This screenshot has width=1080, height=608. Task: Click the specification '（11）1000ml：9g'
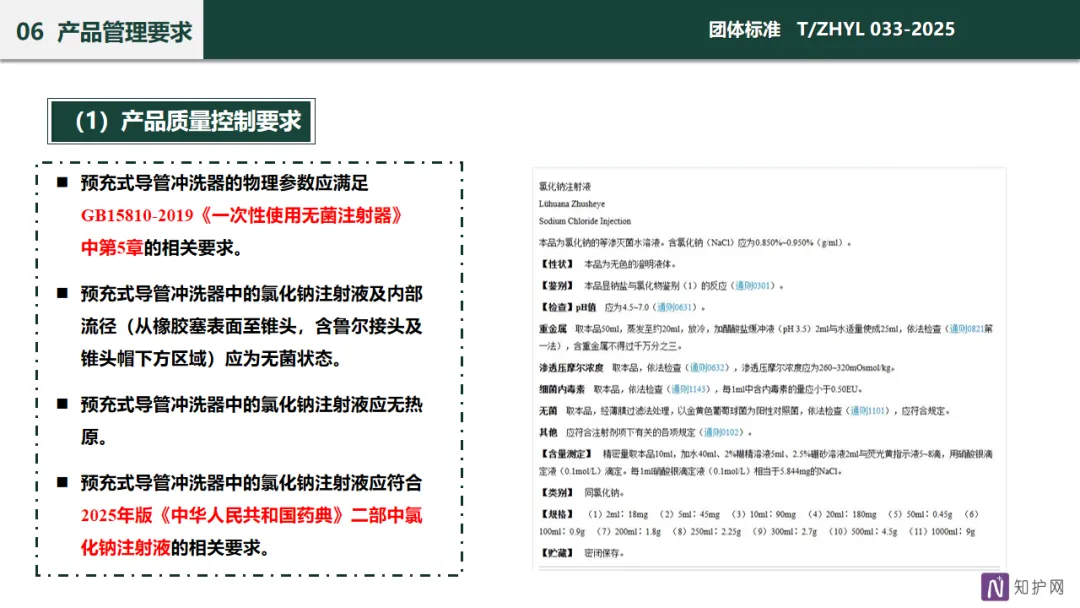coord(942,532)
